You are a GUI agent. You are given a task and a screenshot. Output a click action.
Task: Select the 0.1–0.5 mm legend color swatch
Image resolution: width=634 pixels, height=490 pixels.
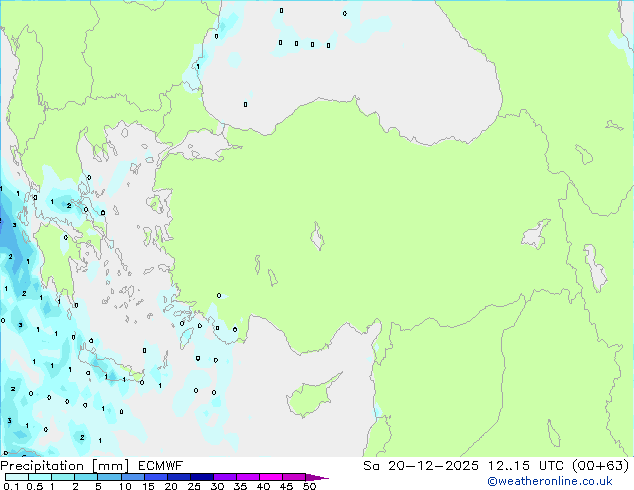coord(17,477)
